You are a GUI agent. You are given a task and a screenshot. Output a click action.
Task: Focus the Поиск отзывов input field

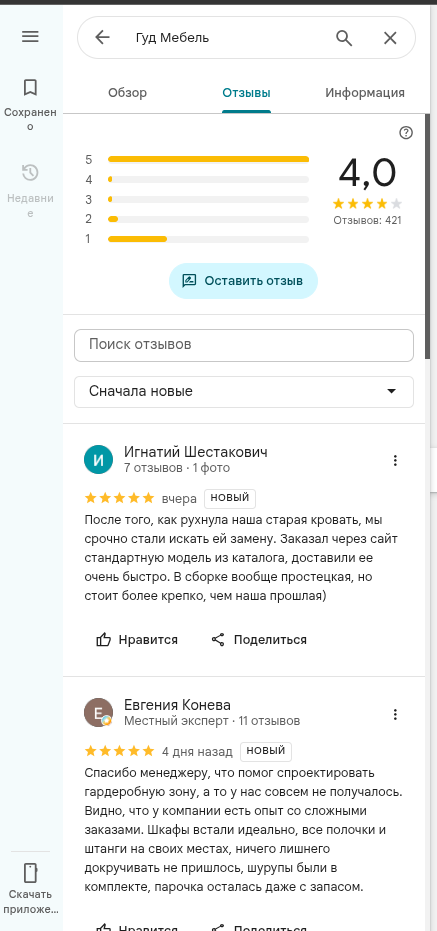(x=243, y=345)
